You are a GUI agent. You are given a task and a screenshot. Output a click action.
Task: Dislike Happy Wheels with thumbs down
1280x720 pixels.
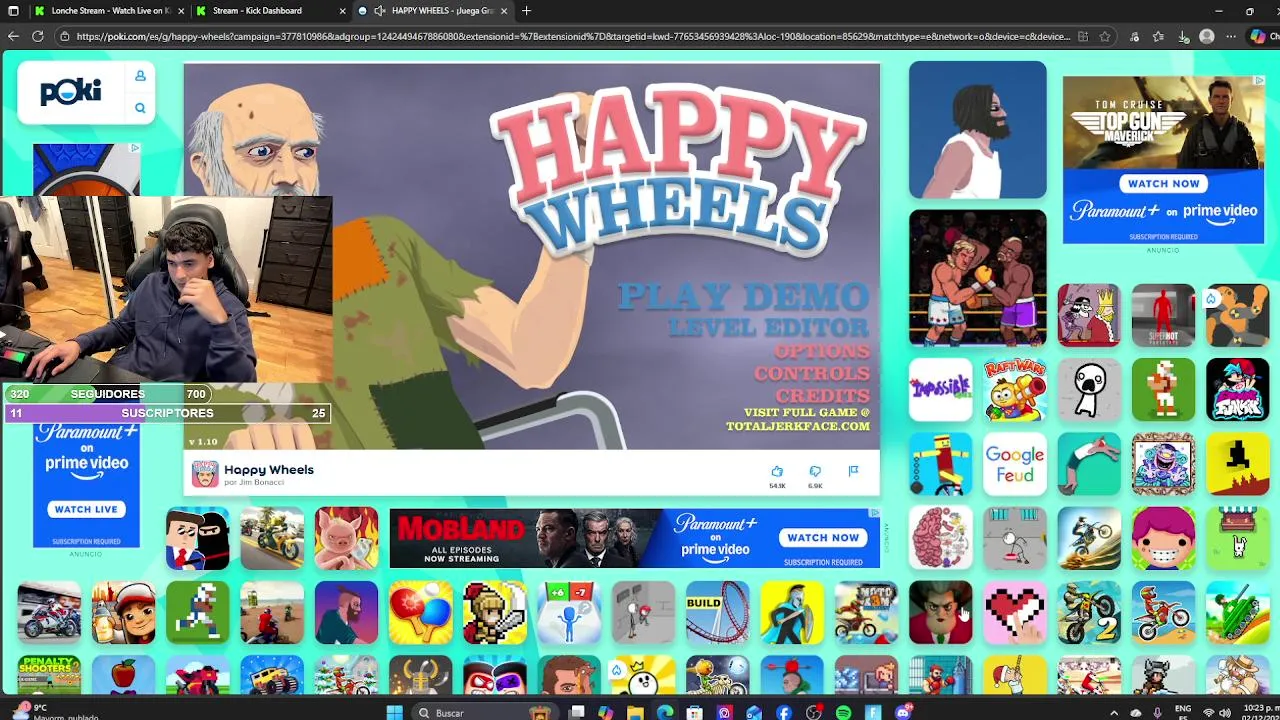click(815, 471)
